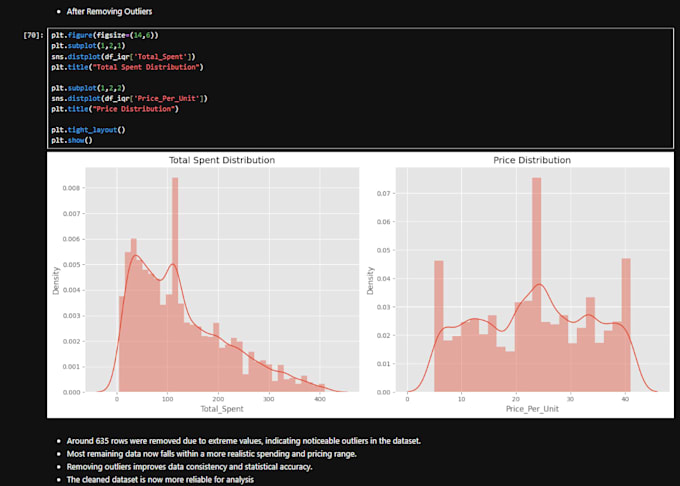Click the 'Total Spent Distribution' chart title
This screenshot has height=486, width=680.
(222, 160)
